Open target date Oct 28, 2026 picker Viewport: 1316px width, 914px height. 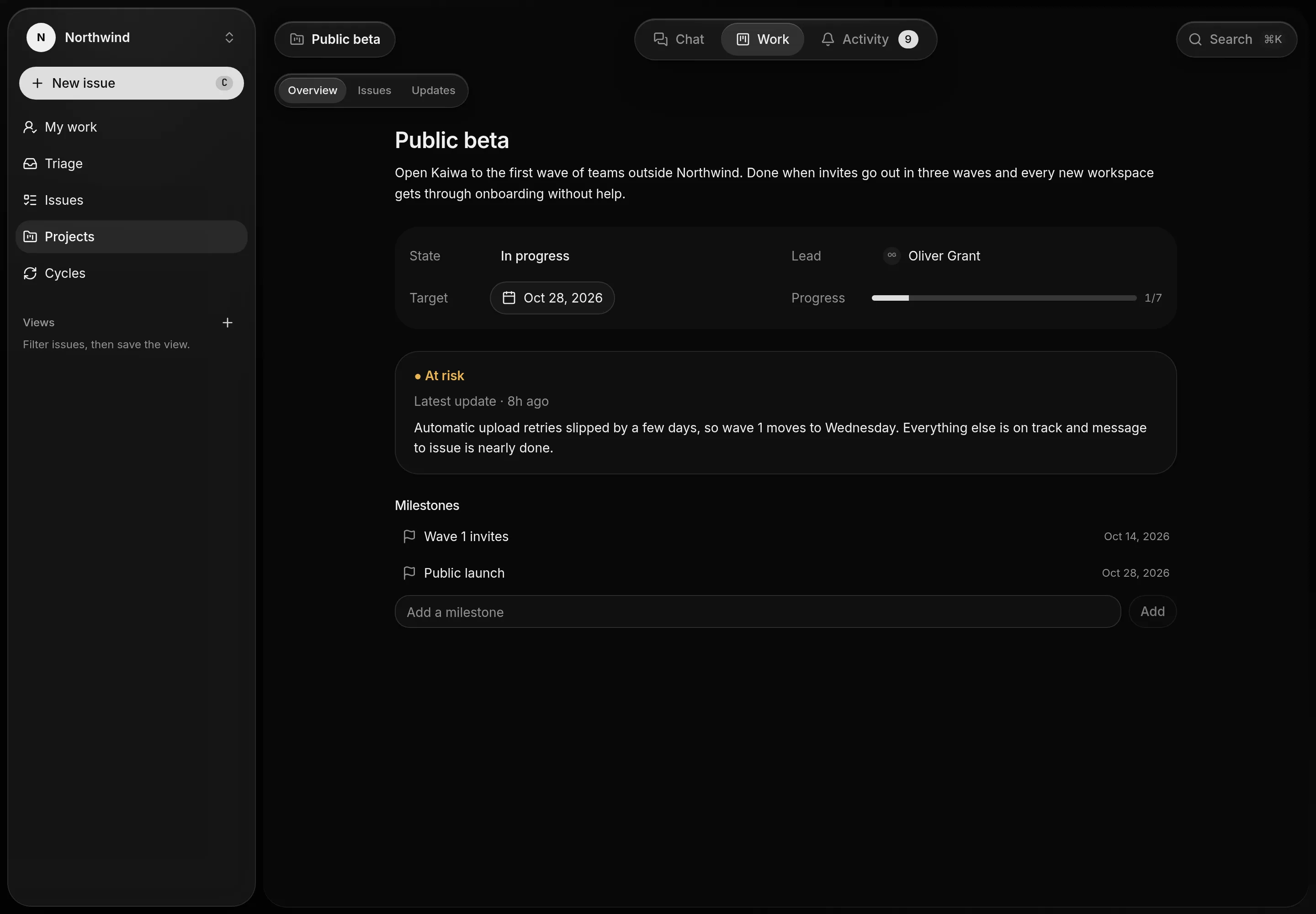pos(552,298)
